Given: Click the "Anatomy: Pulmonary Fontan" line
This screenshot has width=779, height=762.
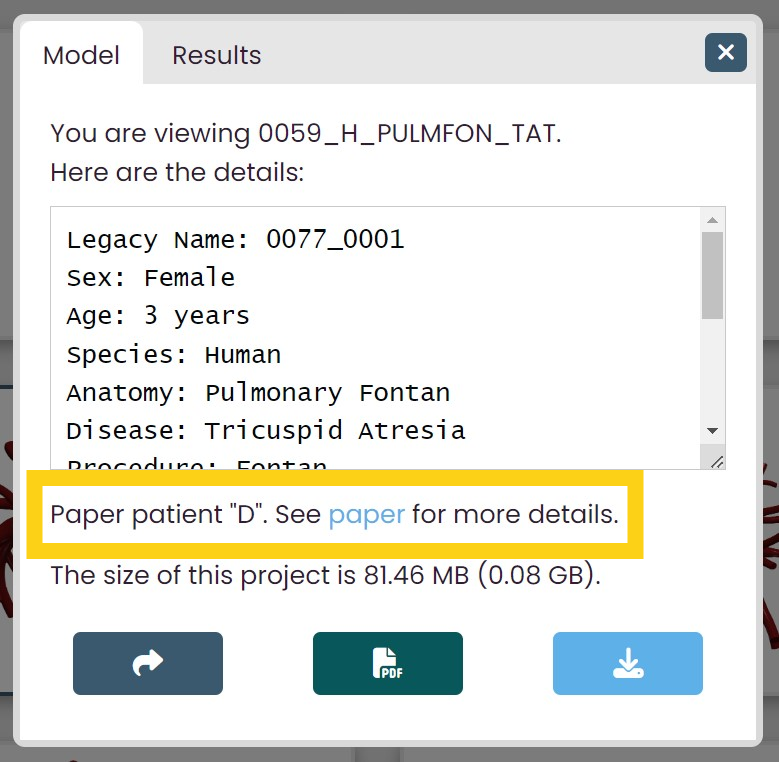Looking at the screenshot, I should [258, 392].
